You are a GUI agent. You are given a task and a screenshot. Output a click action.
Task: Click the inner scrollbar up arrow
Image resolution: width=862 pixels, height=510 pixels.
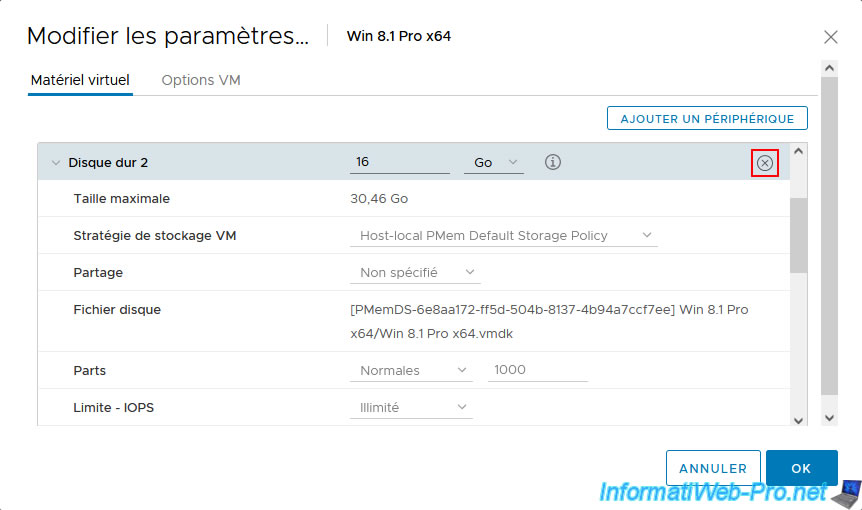pos(798,151)
